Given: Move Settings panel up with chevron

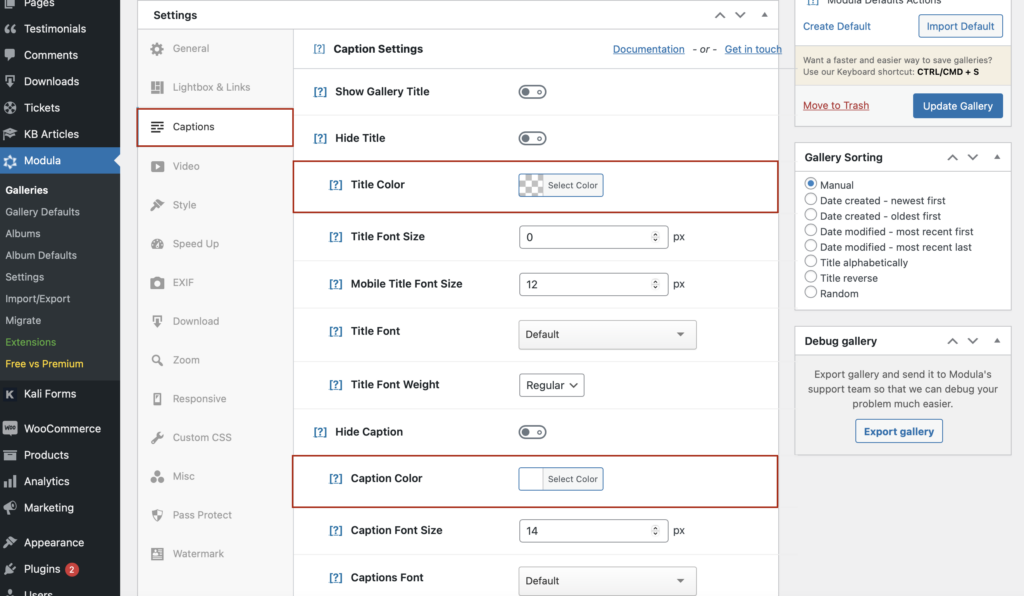Looking at the screenshot, I should 720,15.
